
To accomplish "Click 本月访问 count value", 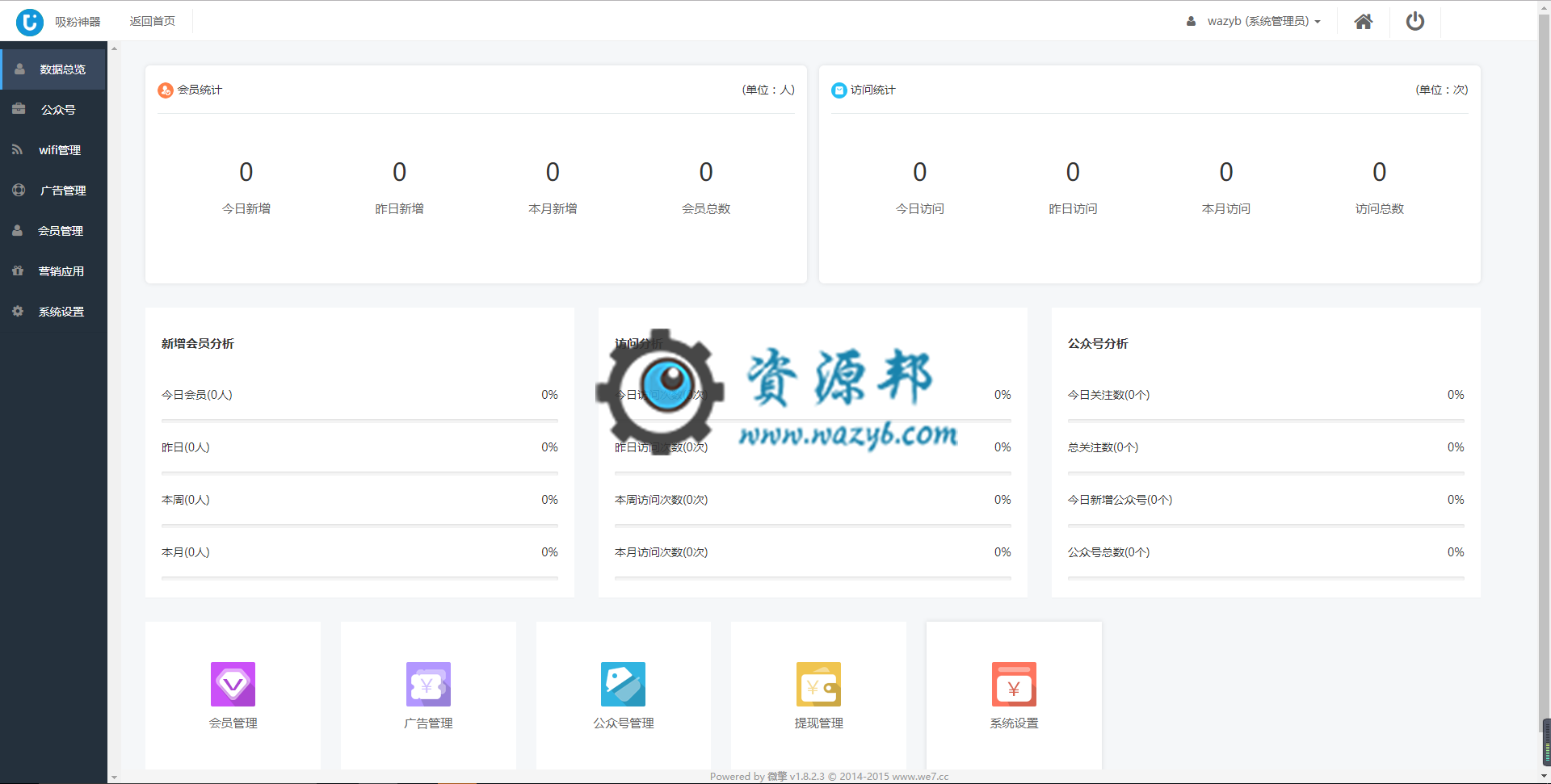I will [1226, 172].
